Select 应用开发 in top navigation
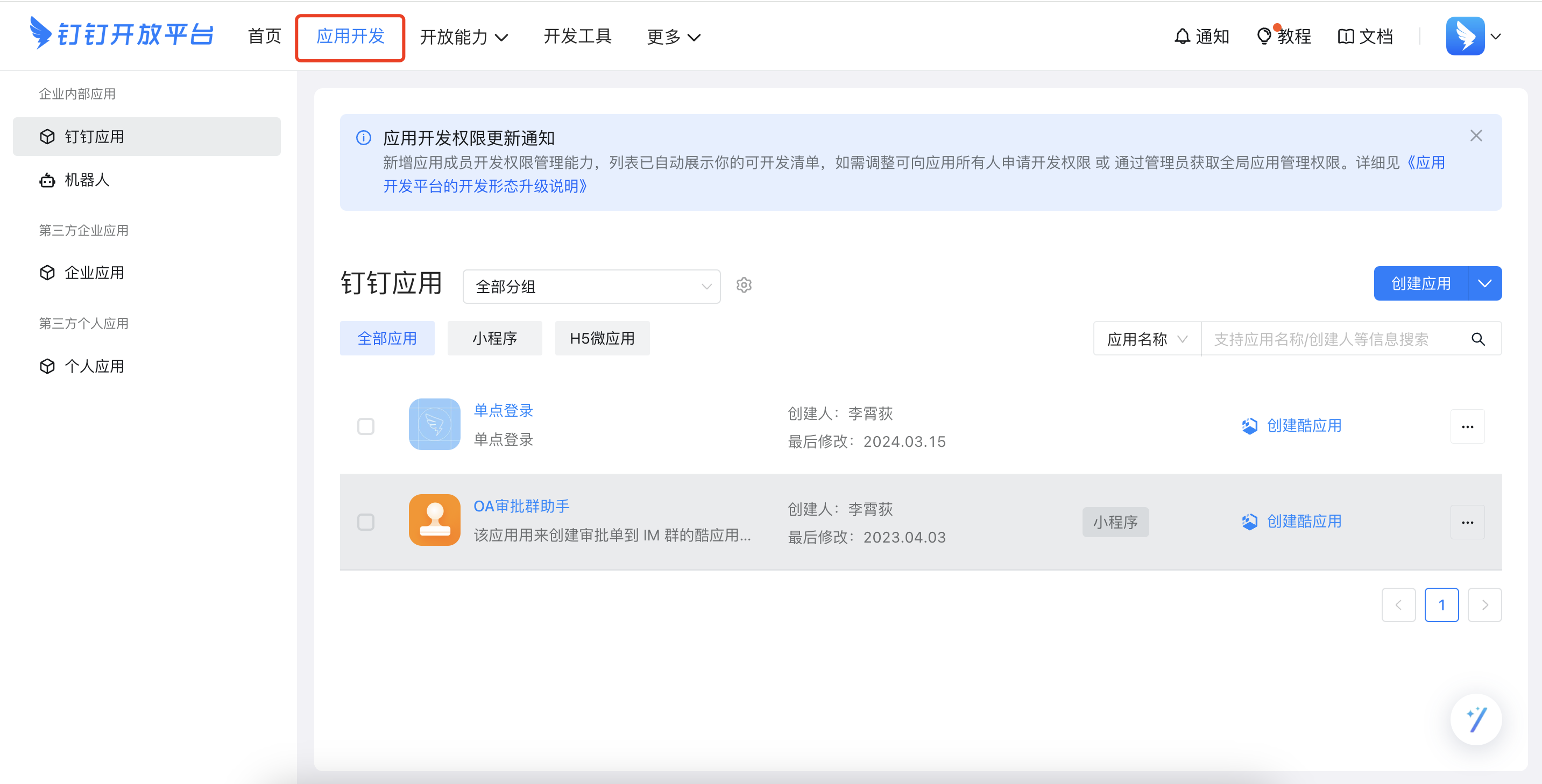The height and width of the screenshot is (784, 1542). point(350,37)
